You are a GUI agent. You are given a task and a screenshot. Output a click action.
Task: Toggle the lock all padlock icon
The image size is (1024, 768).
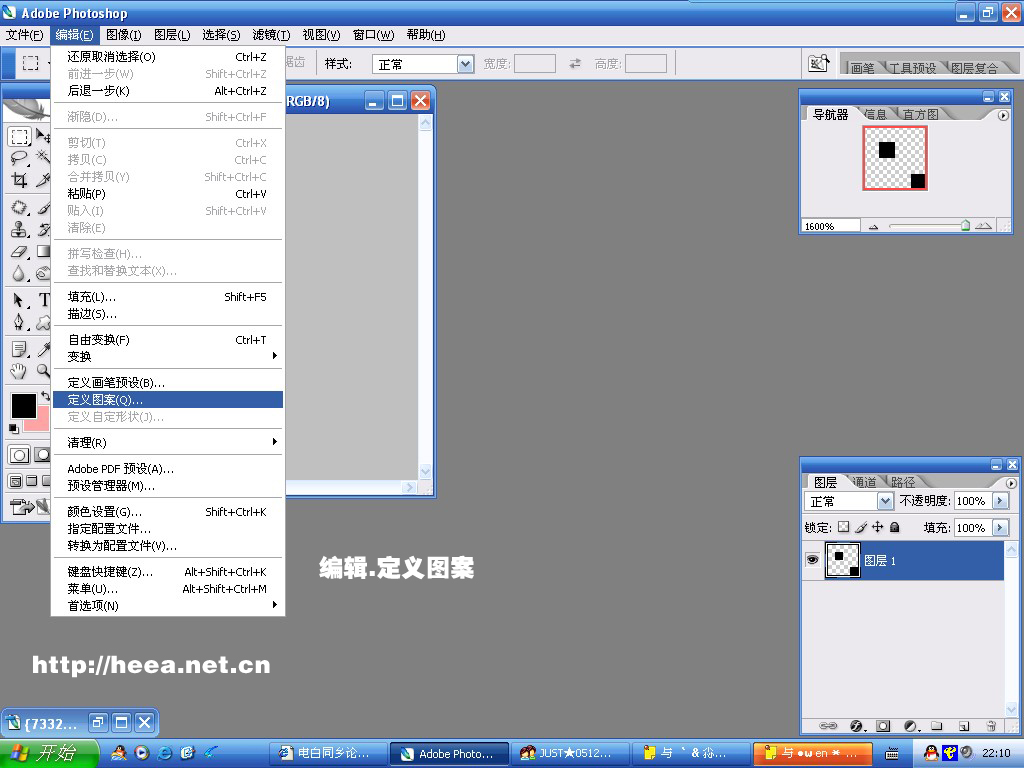point(895,527)
